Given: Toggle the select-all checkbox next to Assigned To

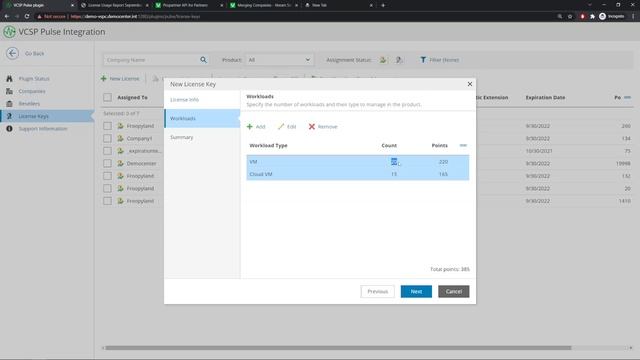Looking at the screenshot, I should [107, 98].
